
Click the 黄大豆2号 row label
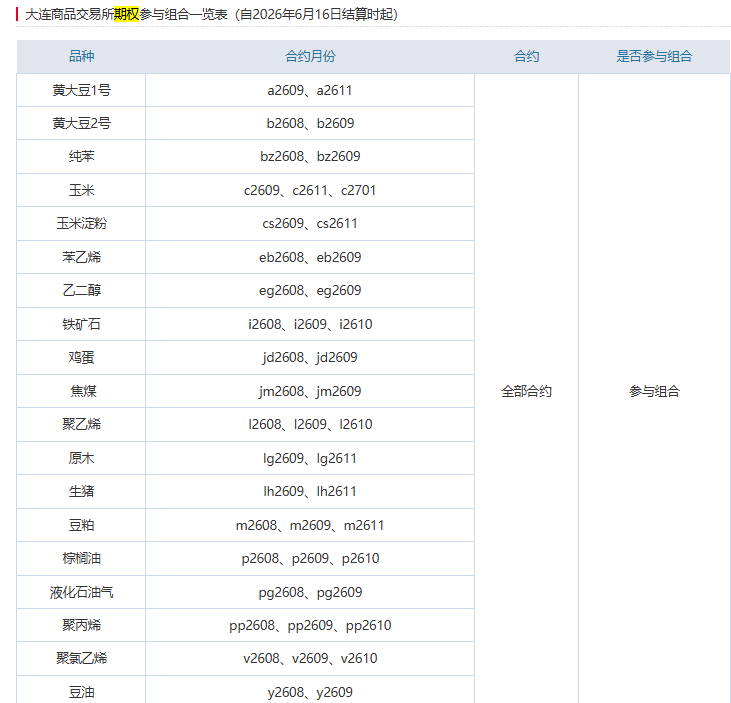click(x=82, y=123)
